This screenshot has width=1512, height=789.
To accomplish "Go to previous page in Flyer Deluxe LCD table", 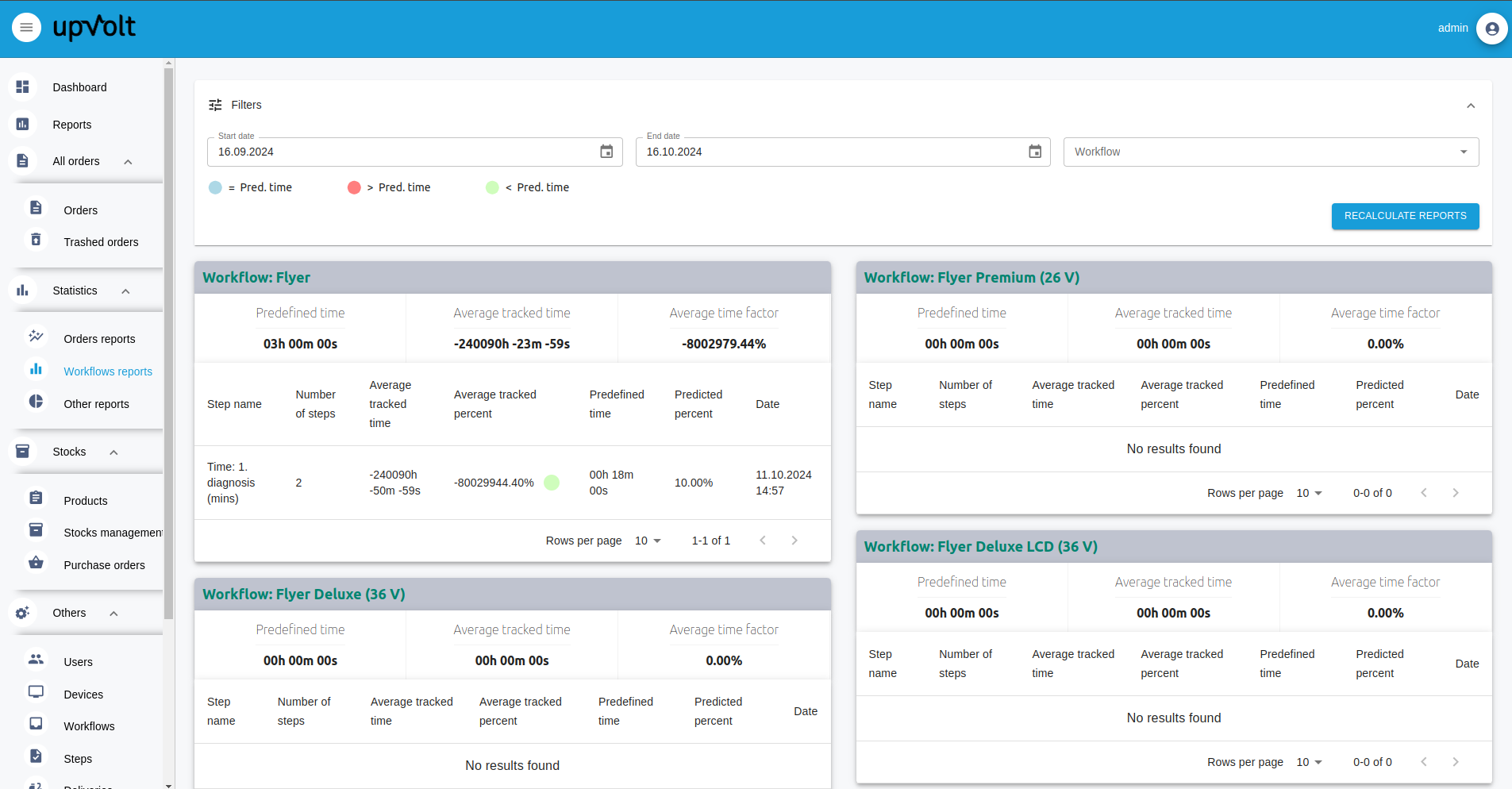I will click(x=1424, y=762).
